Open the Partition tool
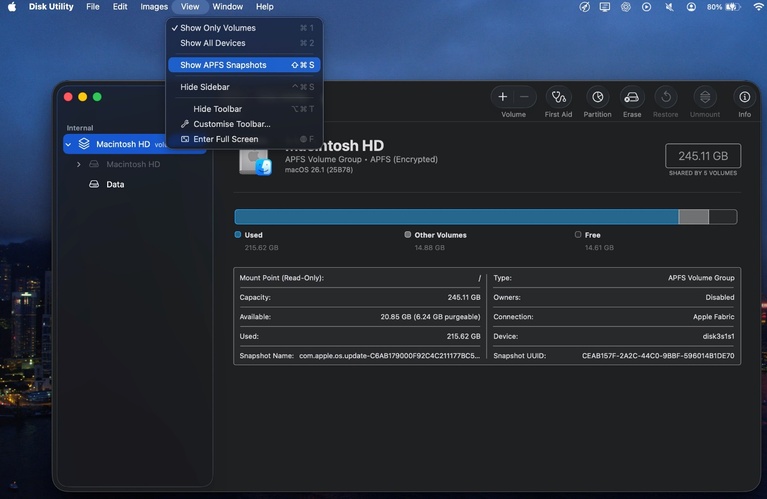This screenshot has width=767, height=499. (x=597, y=97)
